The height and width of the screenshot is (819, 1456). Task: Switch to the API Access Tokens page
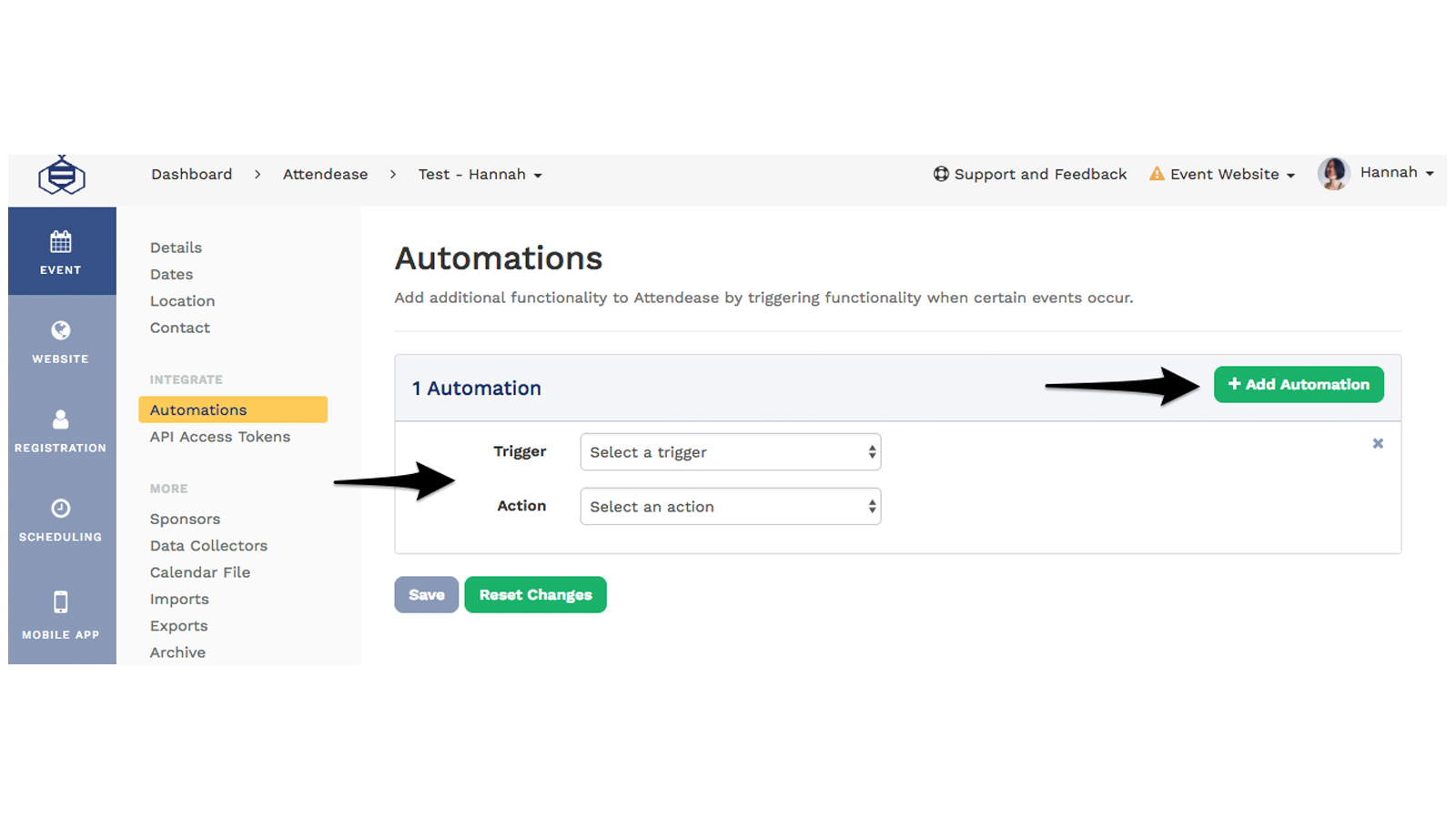219,437
